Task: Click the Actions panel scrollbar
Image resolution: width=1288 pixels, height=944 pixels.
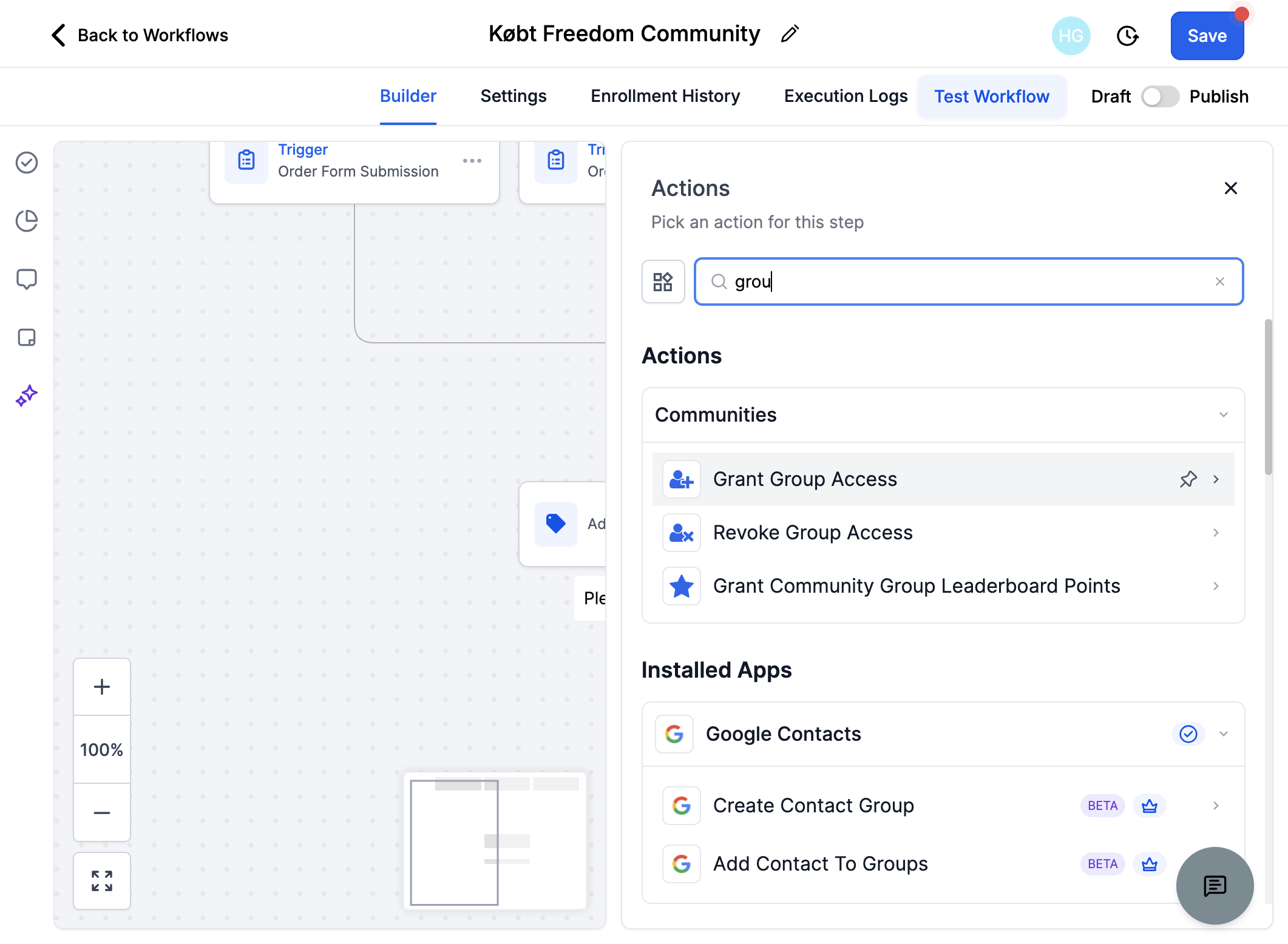Action: [1268, 397]
